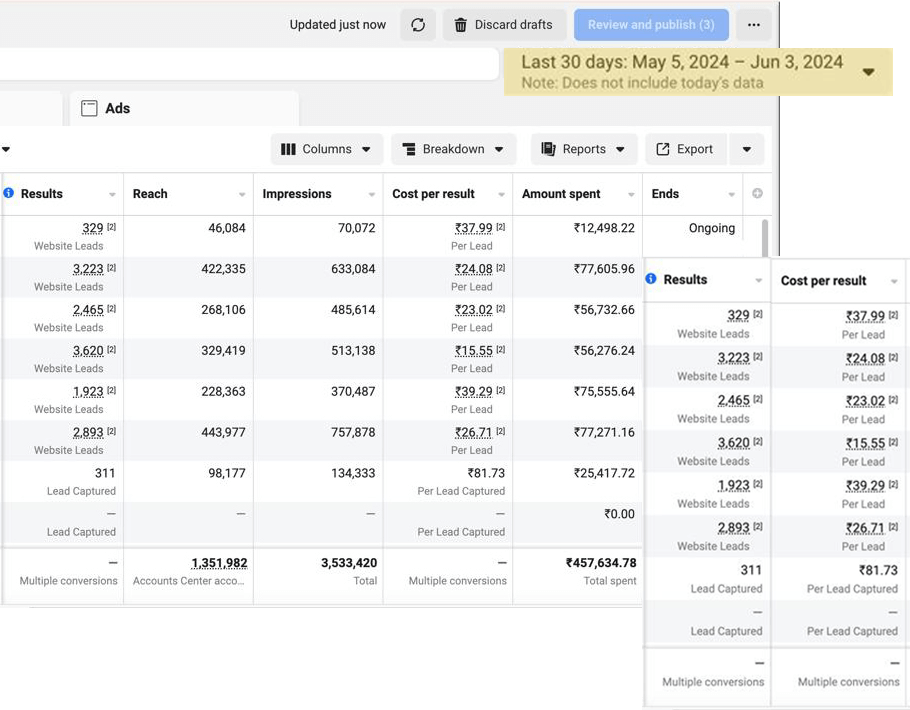Open dropdown arrow next to Export
910x710 pixels.
click(x=747, y=149)
